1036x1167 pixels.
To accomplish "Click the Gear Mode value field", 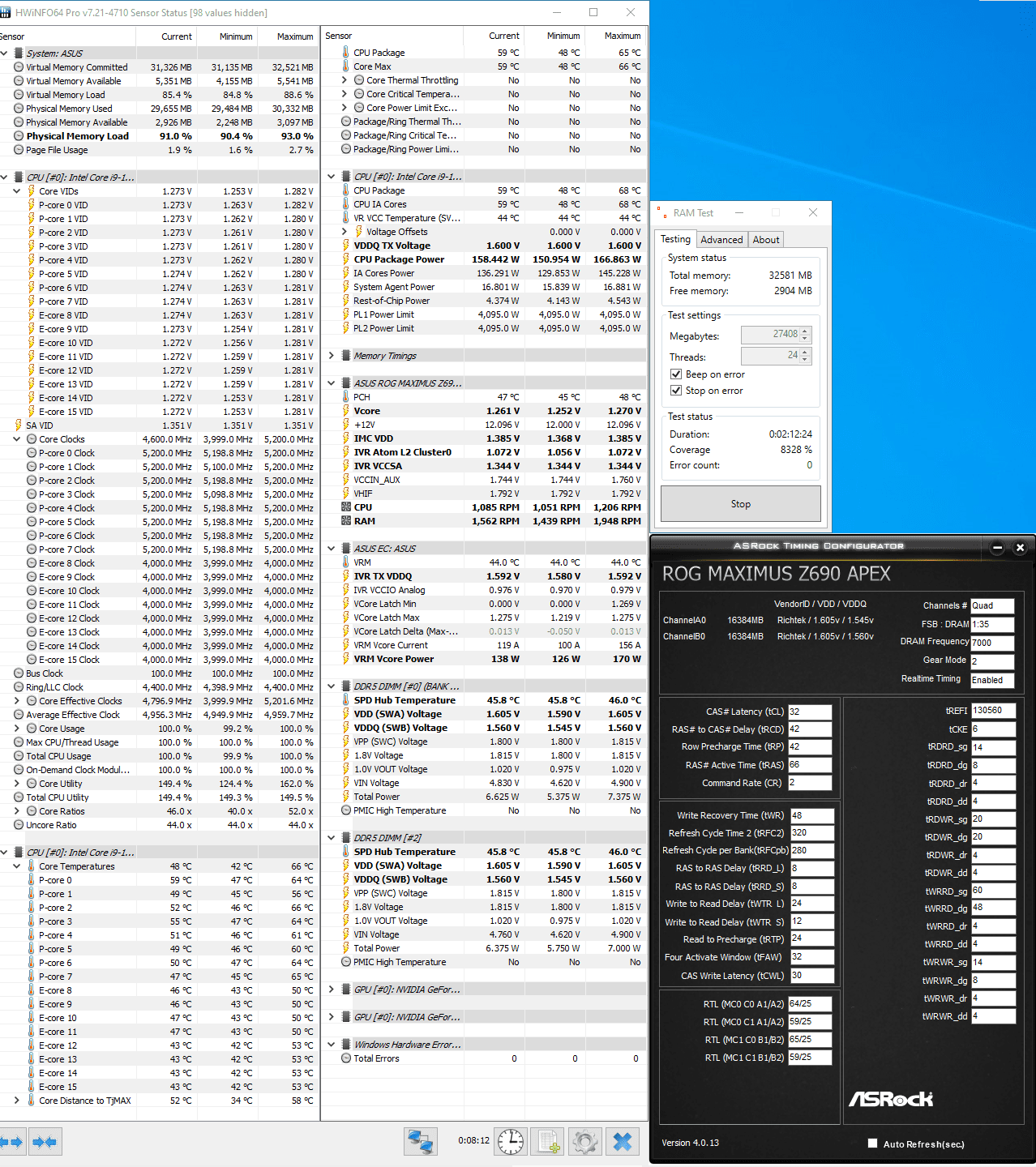I will [x=992, y=661].
